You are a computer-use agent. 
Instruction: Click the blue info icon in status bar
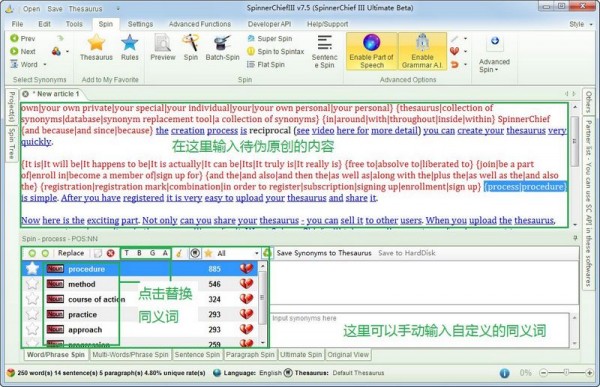tap(504, 373)
